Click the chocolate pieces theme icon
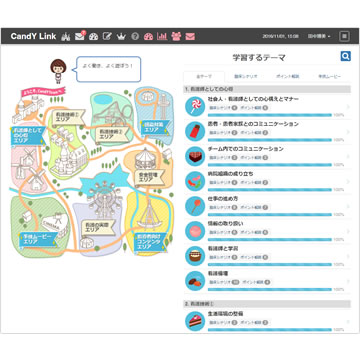 [x=195, y=281]
